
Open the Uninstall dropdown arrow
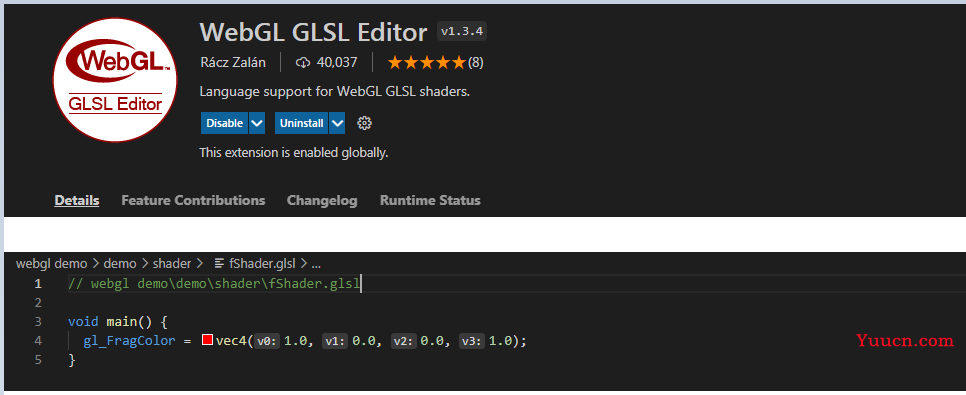(337, 123)
